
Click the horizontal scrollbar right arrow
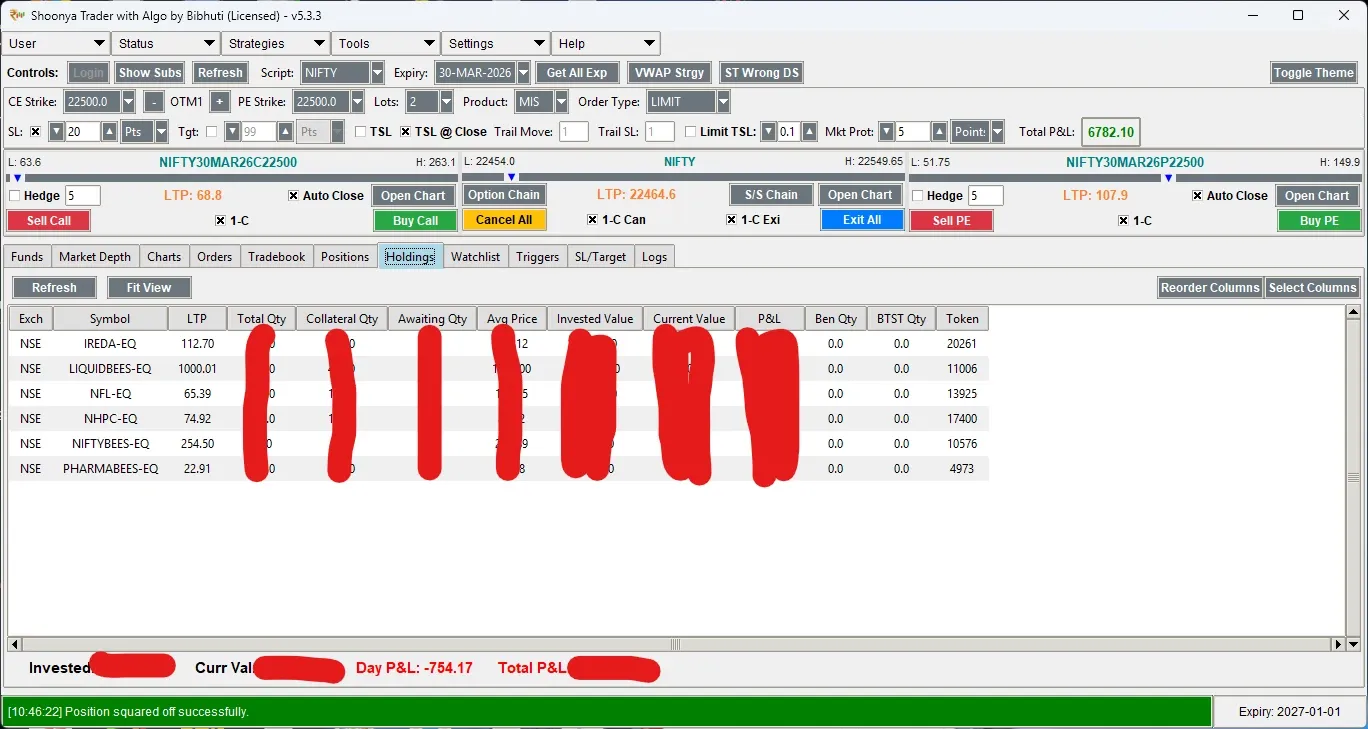pos(1339,645)
